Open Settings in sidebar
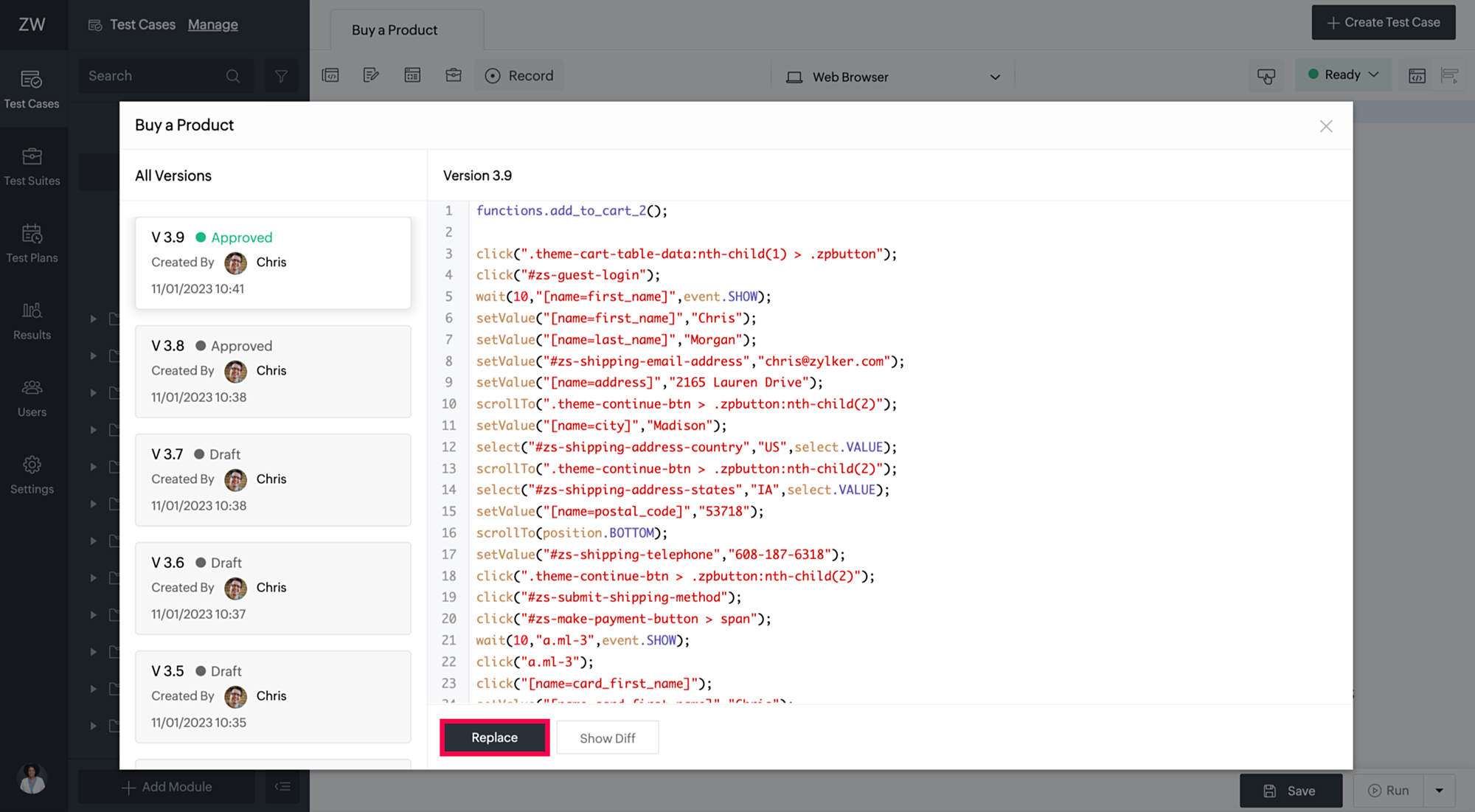This screenshot has height=812, width=1475. click(32, 475)
